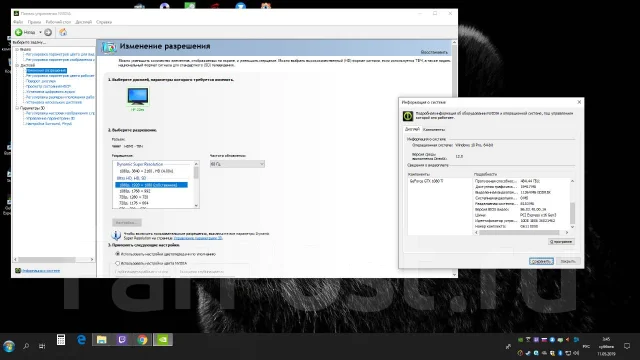Collapse the Дисплей tree node
The width and height of the screenshot is (640, 360).
(17, 65)
